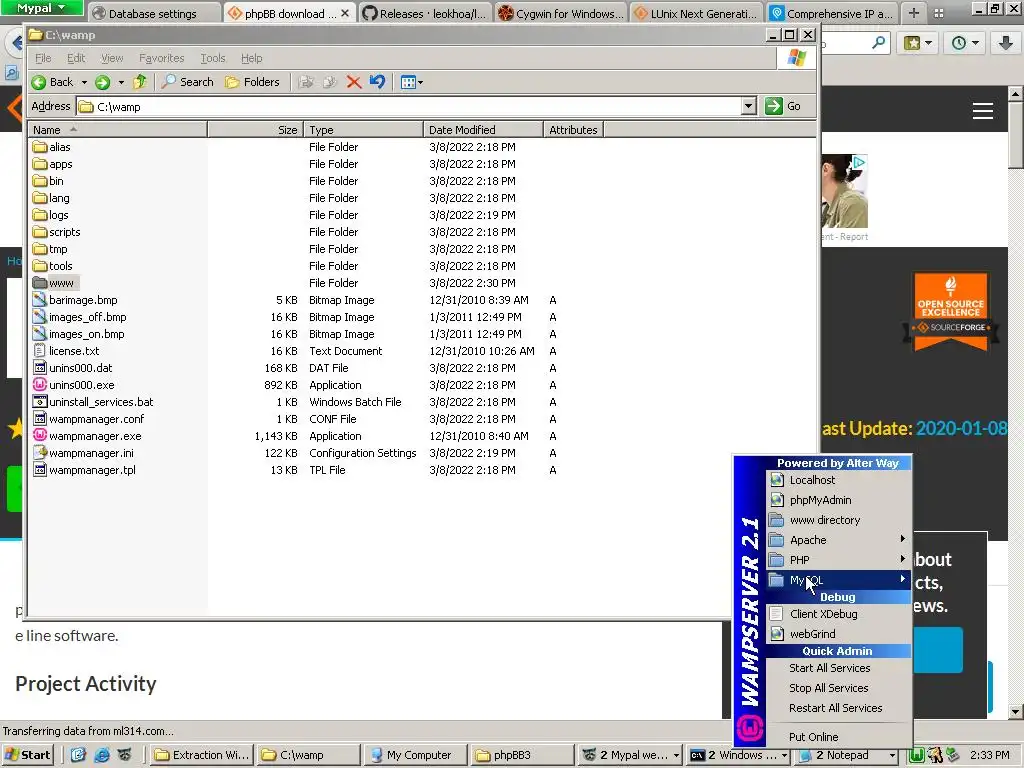The width and height of the screenshot is (1024, 768).
Task: Switch to the phpBB3 taskbar window
Action: 520,755
